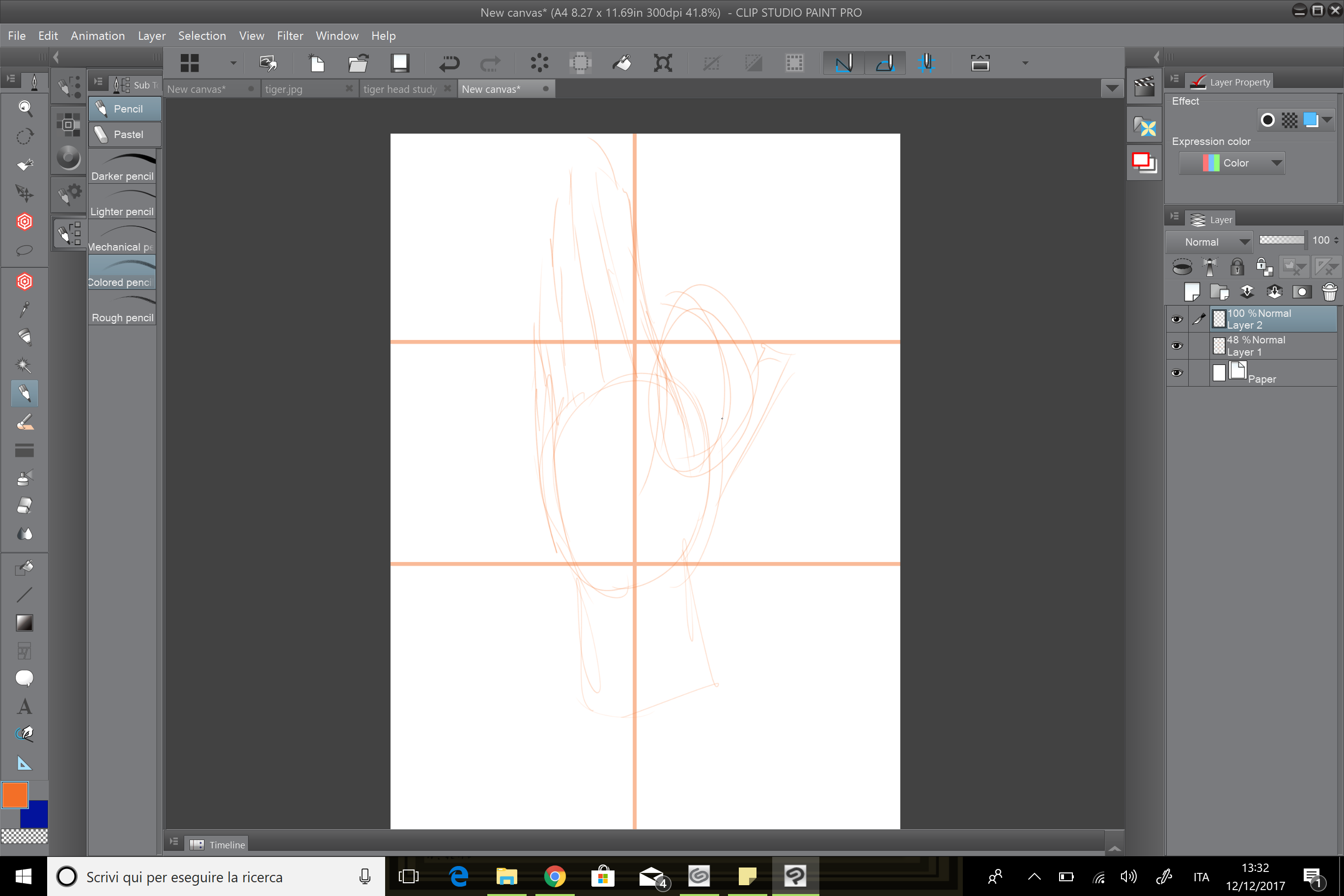The image size is (1344, 896).
Task: Open the layer blending mode dropdown
Action: 1208,242
